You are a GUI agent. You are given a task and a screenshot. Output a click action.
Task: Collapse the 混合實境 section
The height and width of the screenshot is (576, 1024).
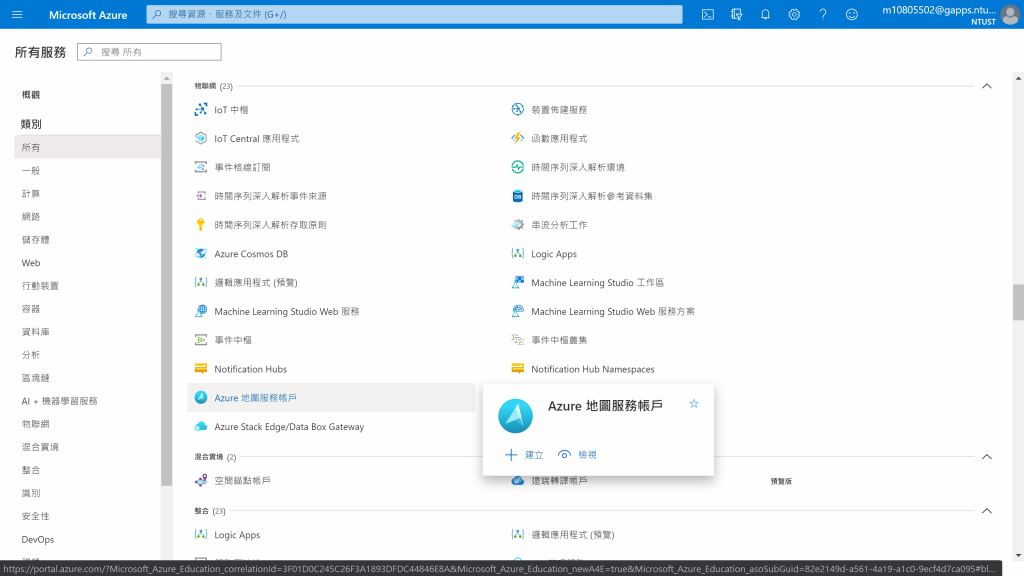(987, 456)
